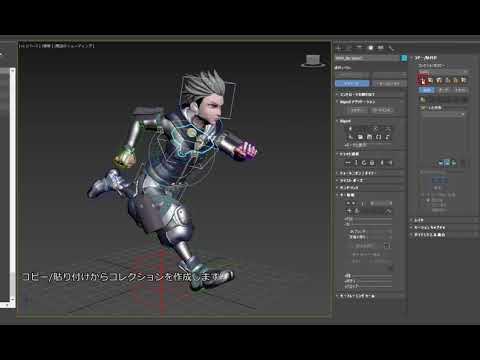Enable Mixer Mode icon in Biped rollout
The width and height of the screenshot is (480, 360).
point(388,129)
